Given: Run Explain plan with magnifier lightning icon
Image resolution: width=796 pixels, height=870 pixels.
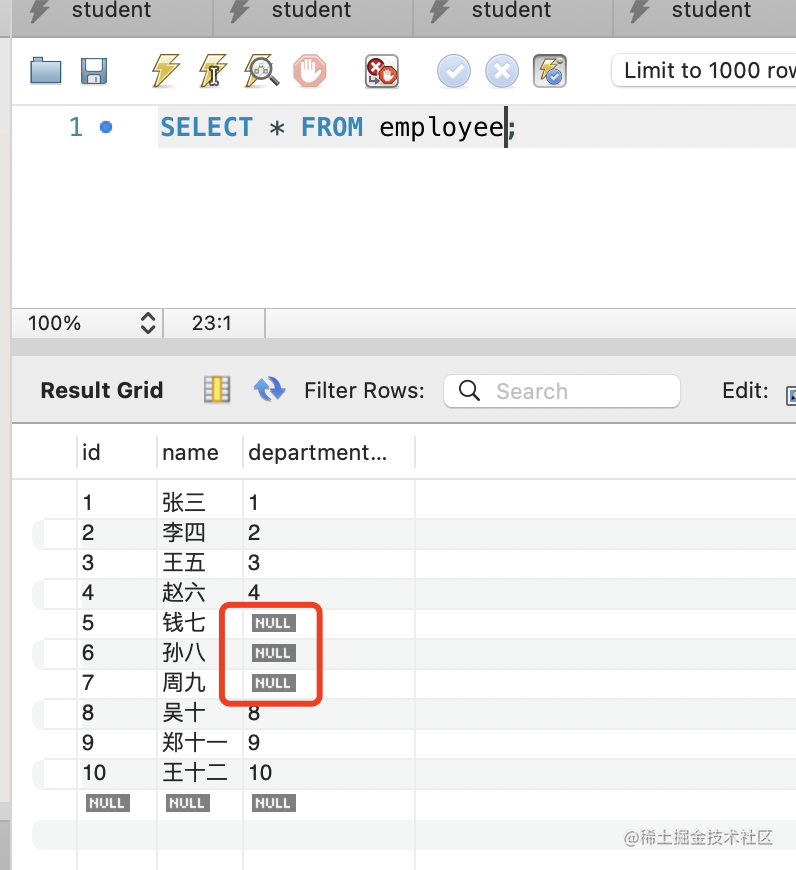Looking at the screenshot, I should (261, 71).
